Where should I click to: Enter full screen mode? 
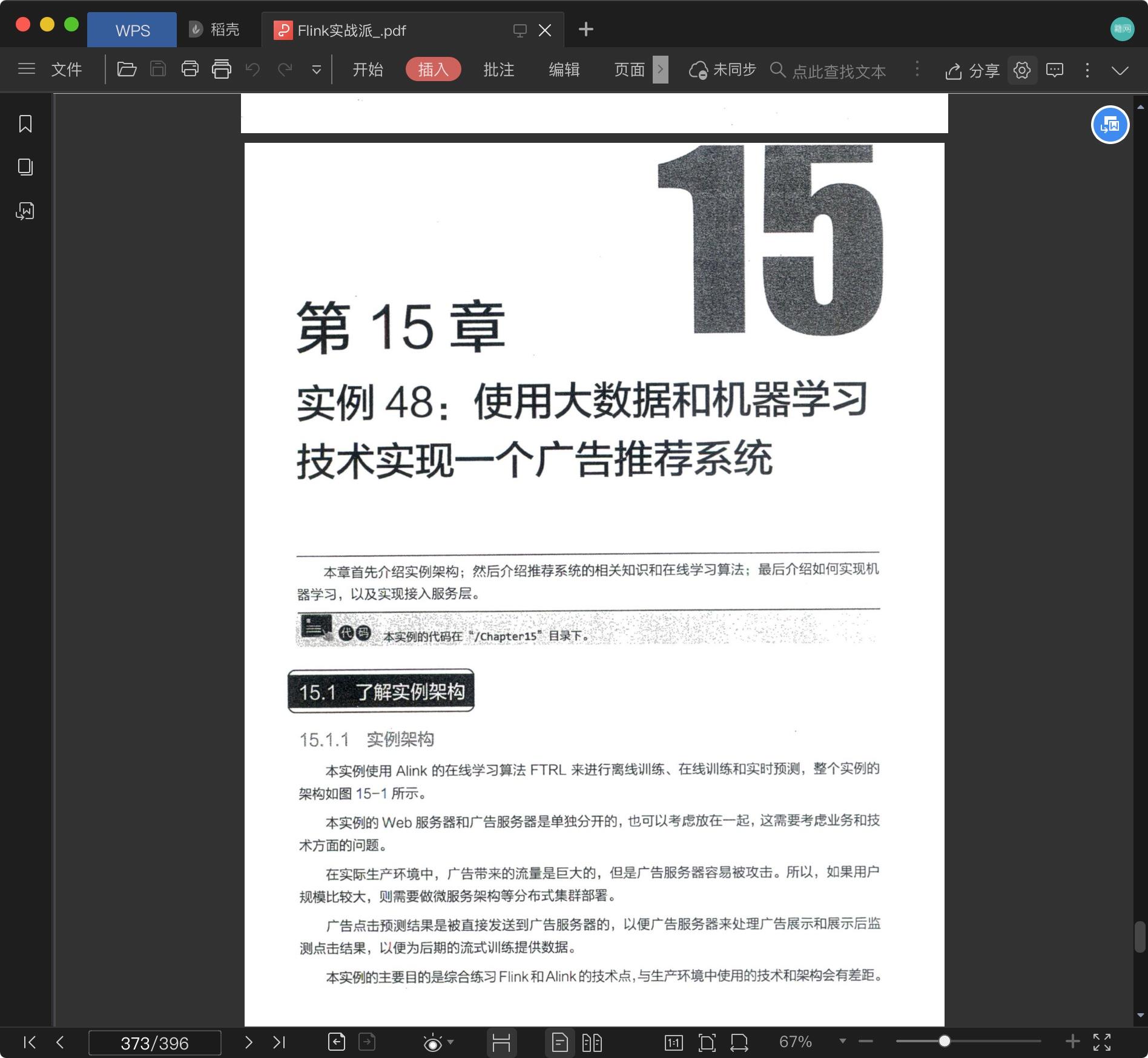(1102, 1042)
